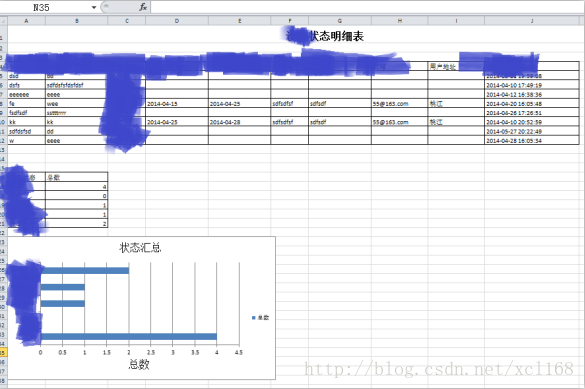Select summary cell with value 2
The height and width of the screenshot is (389, 585).
tap(76, 223)
